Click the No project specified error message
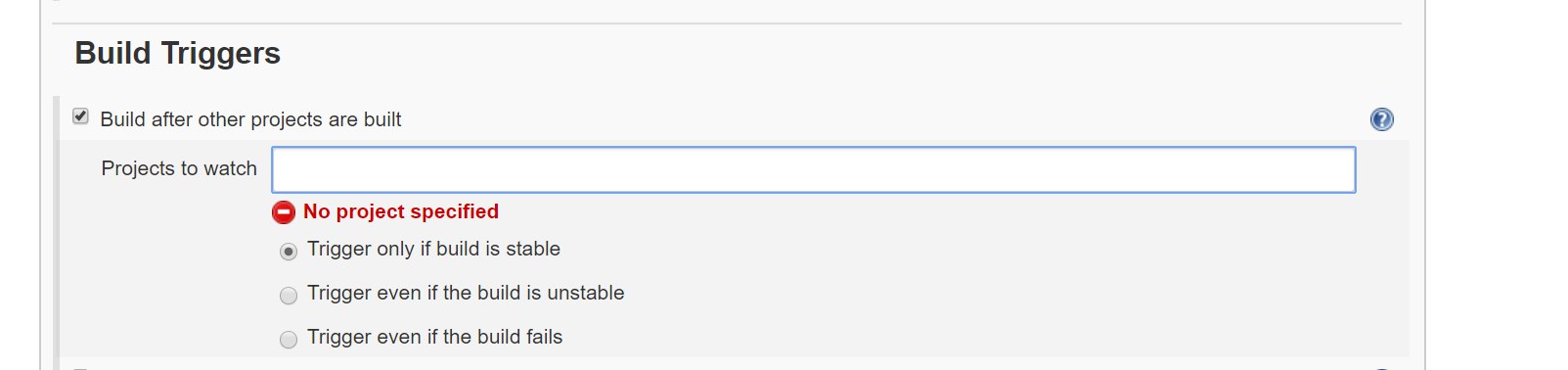The width and height of the screenshot is (1568, 370). click(x=401, y=211)
